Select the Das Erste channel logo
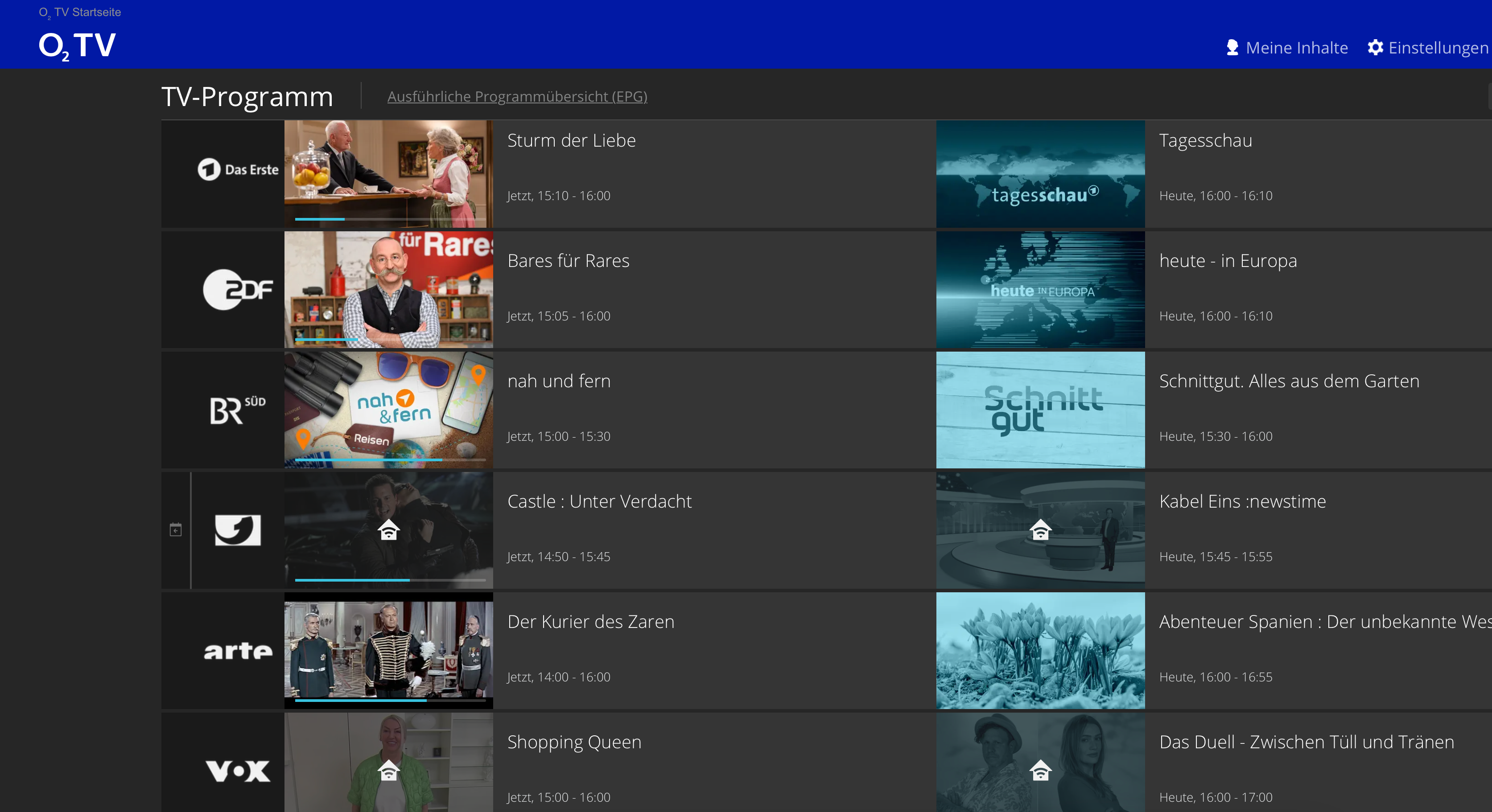Viewport: 1492px width, 812px height. coord(238,170)
